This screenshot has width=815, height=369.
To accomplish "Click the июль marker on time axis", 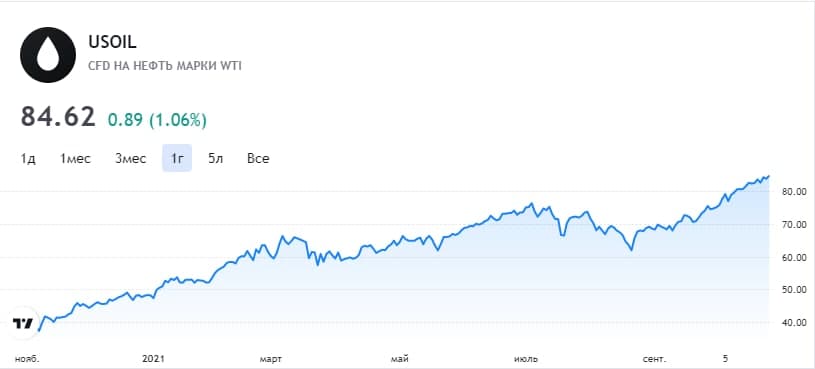I will (x=526, y=359).
